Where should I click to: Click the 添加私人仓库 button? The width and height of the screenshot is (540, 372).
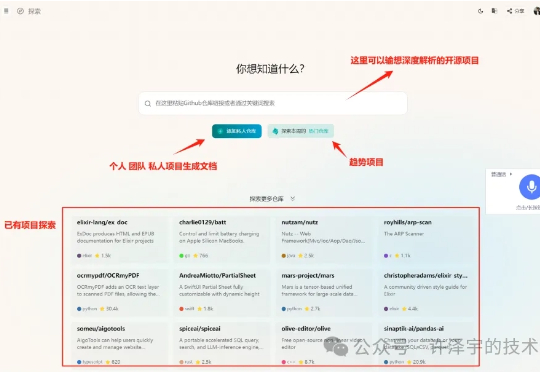237,131
